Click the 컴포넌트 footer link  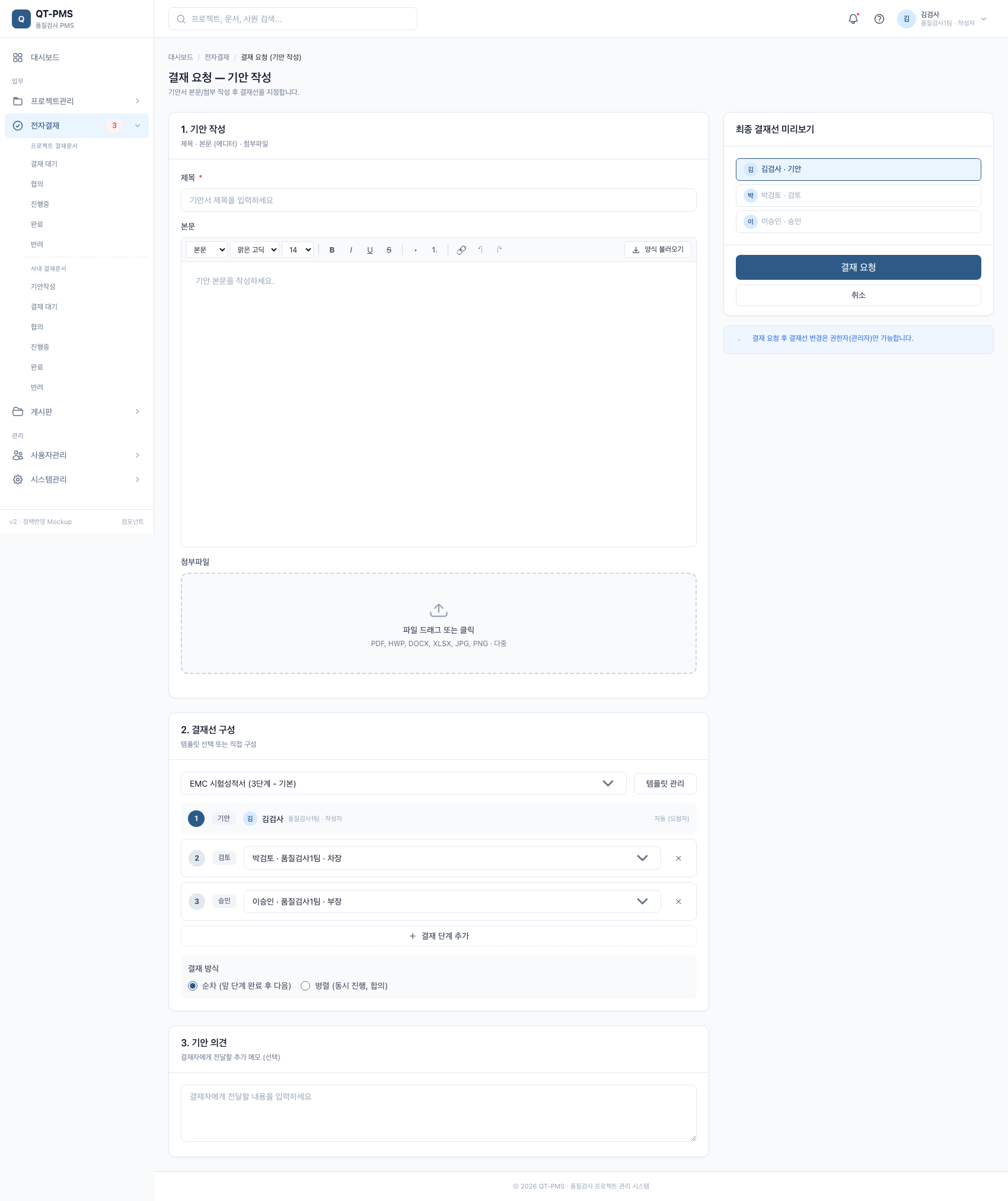click(133, 522)
